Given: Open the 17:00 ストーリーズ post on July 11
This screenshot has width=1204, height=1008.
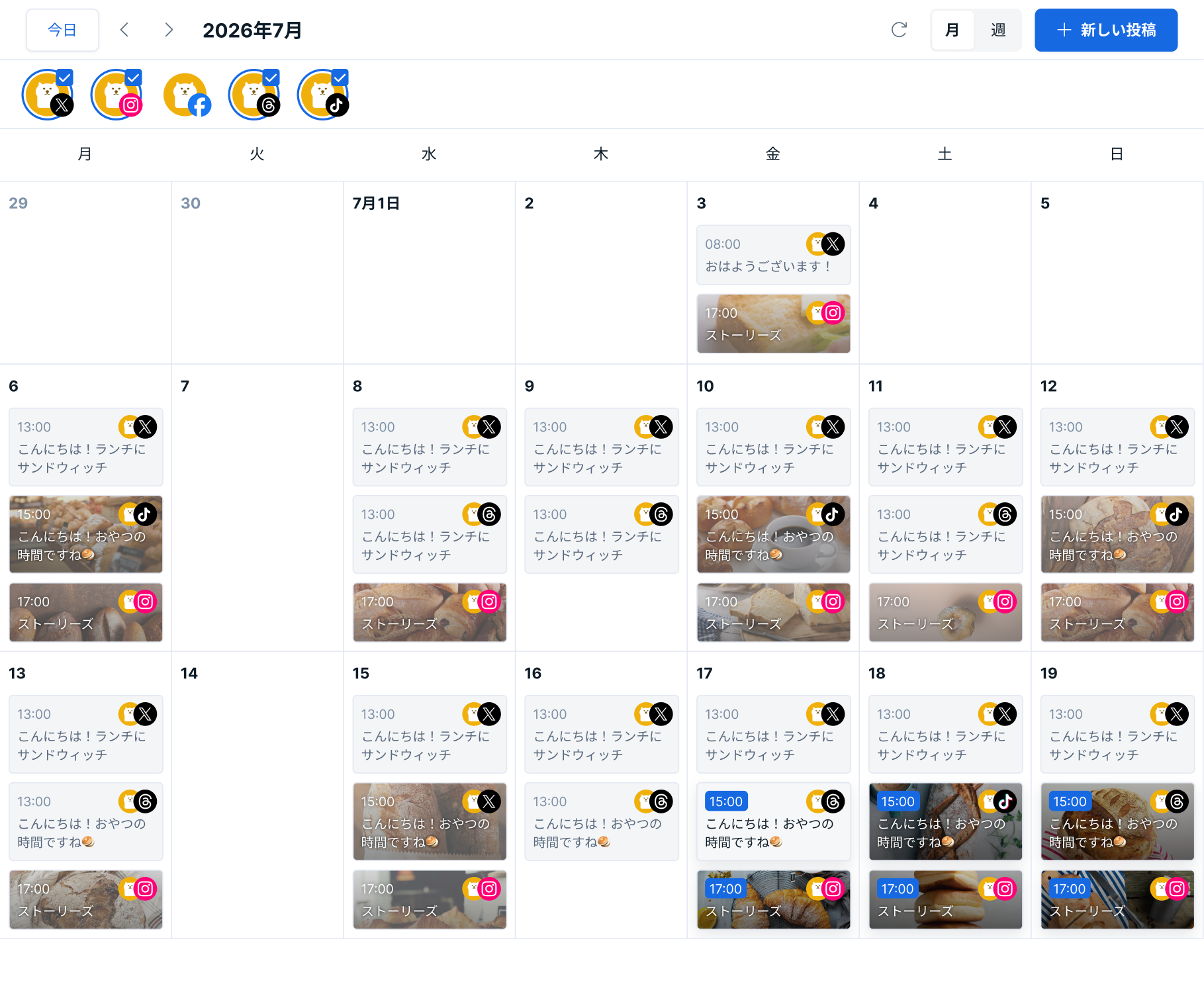Looking at the screenshot, I should point(946,612).
